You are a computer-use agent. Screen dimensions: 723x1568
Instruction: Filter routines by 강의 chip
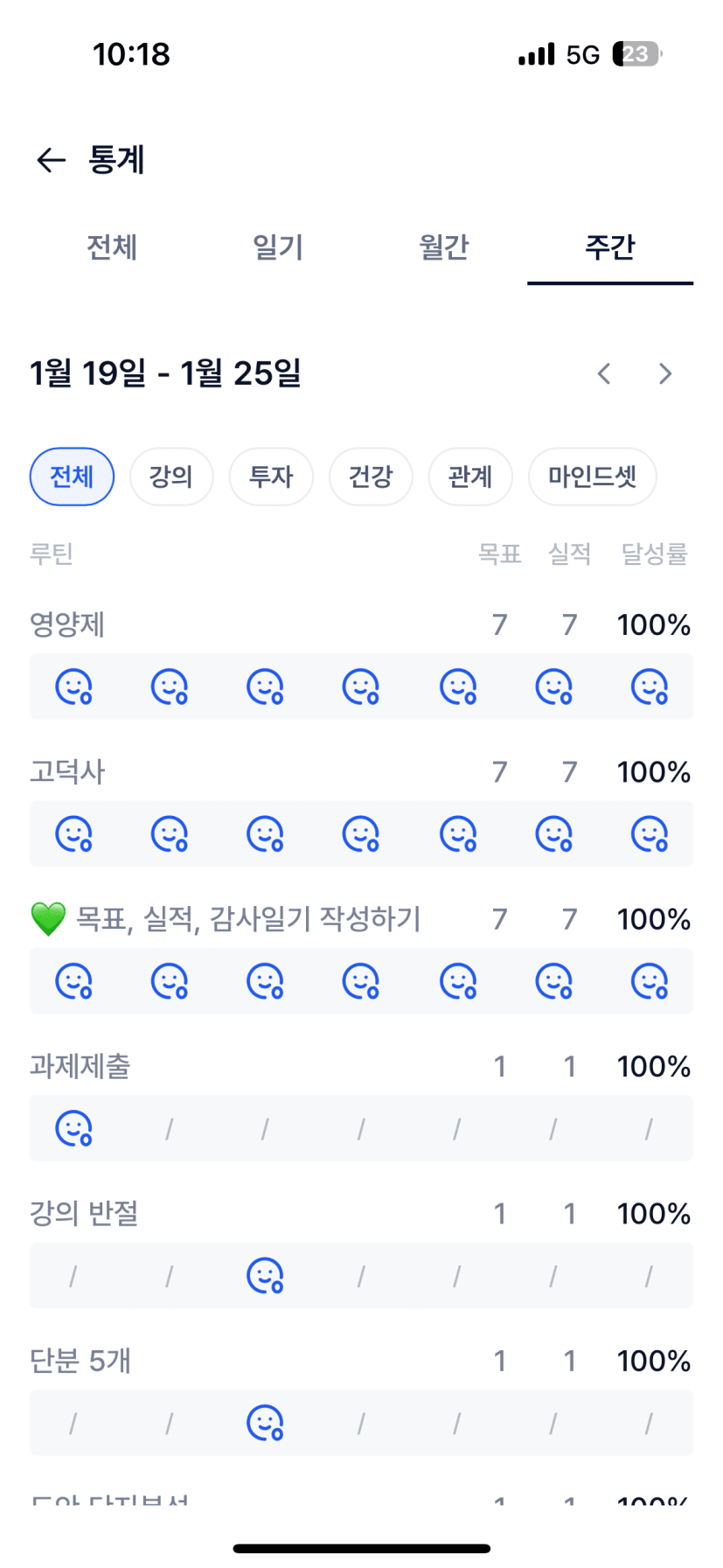tap(171, 477)
